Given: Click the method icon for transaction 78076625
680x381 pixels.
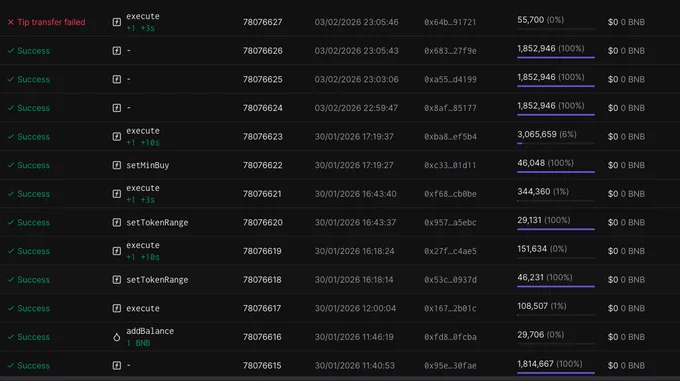Looking at the screenshot, I should pyautogui.click(x=117, y=79).
